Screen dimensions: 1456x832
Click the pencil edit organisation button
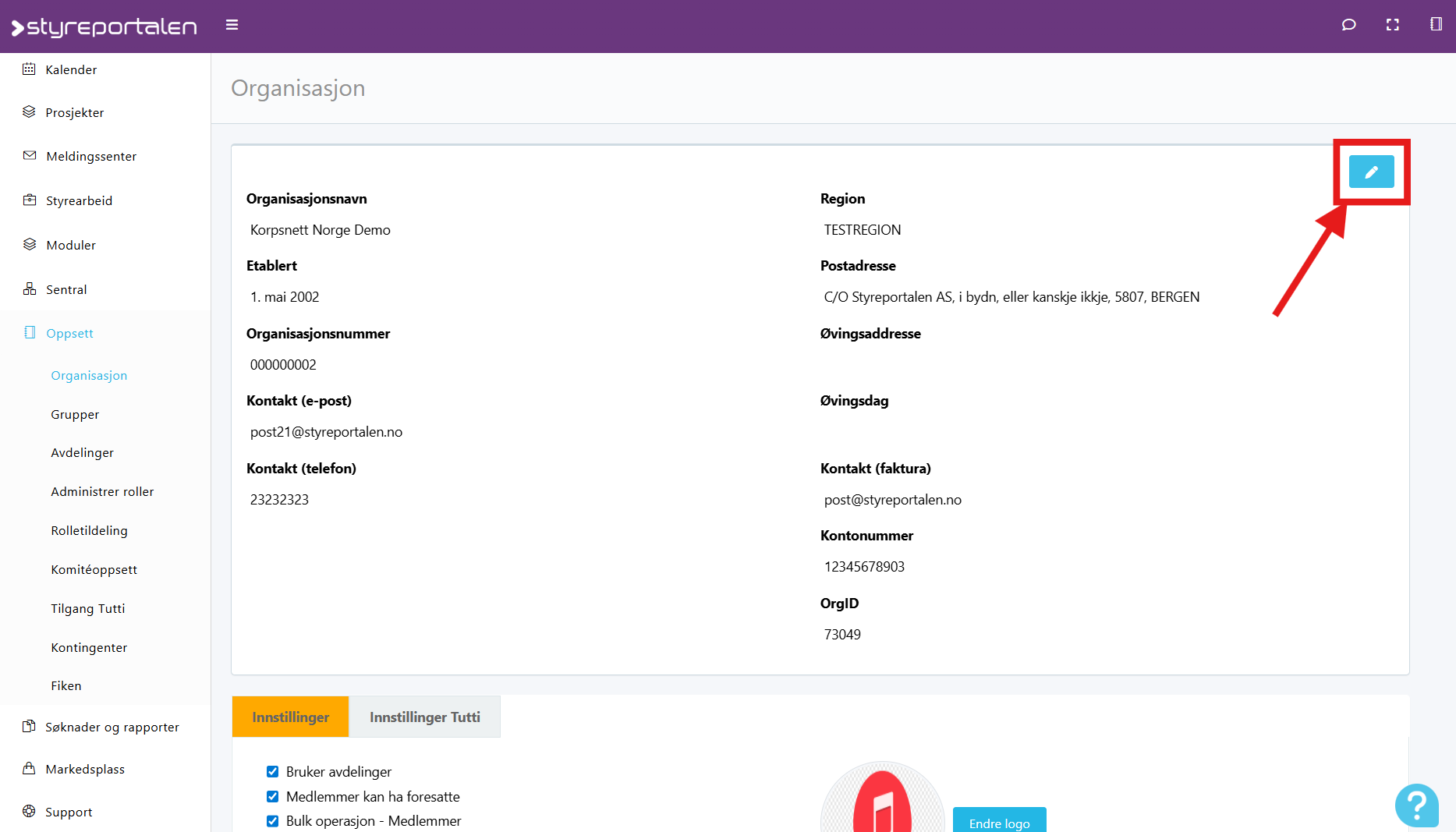tap(1371, 172)
